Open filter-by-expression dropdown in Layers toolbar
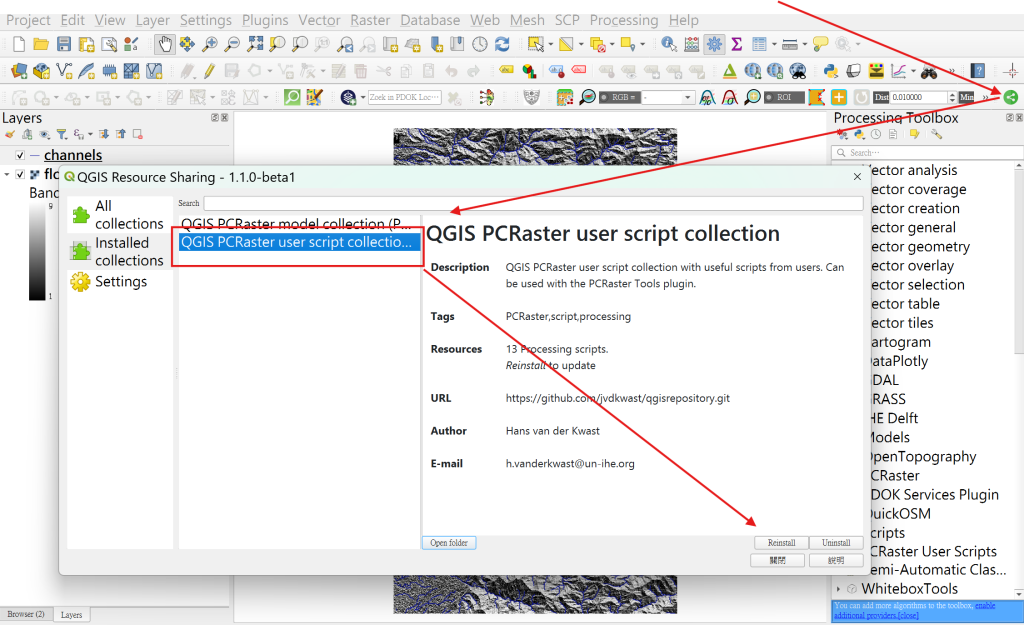 (x=90, y=135)
